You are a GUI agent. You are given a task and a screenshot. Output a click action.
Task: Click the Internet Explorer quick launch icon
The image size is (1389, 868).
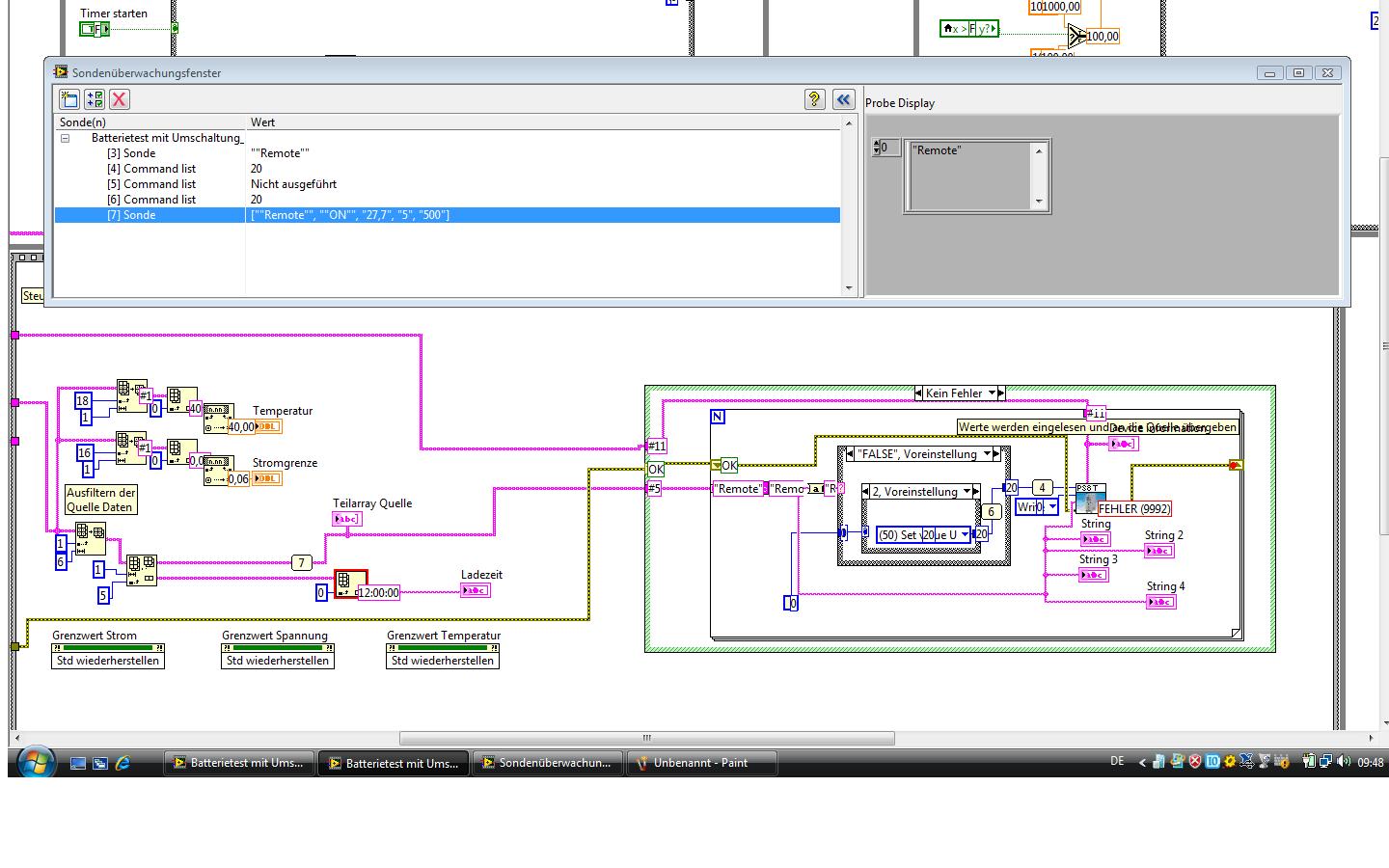pyautogui.click(x=123, y=763)
